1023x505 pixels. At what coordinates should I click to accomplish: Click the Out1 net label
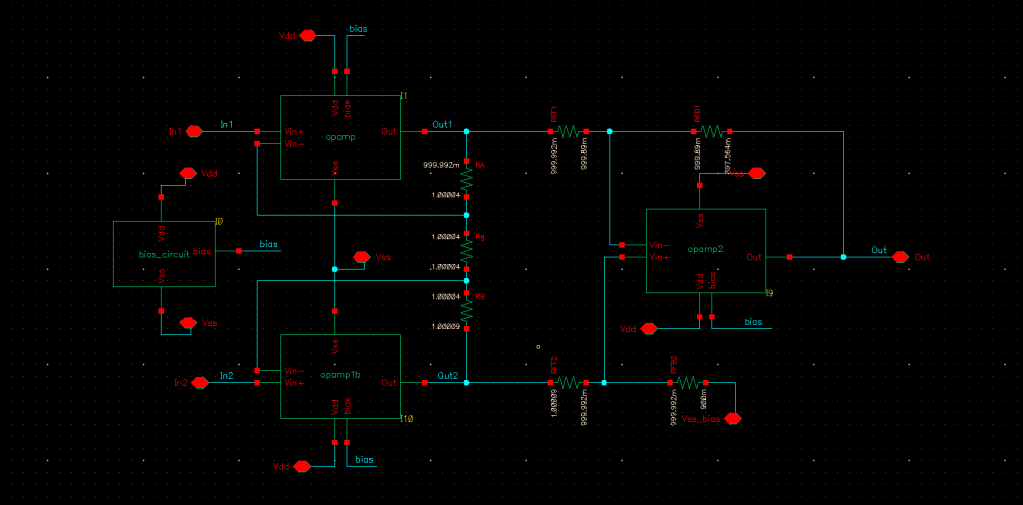[x=442, y=125]
